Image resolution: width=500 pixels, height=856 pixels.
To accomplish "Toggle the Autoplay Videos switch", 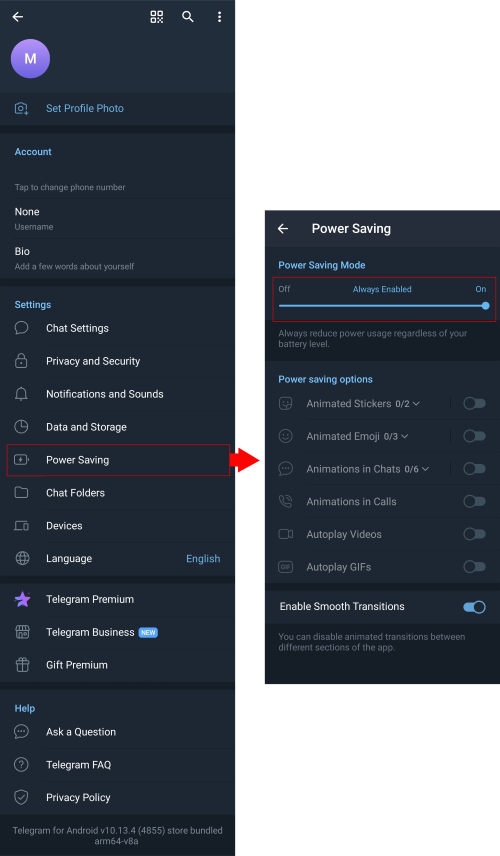I will click(474, 534).
